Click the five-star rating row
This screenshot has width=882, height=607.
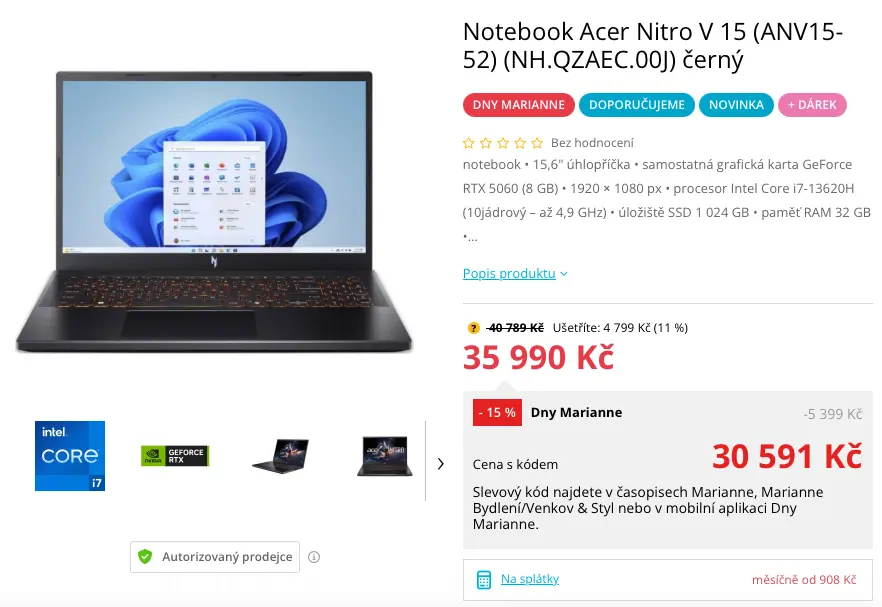503,143
